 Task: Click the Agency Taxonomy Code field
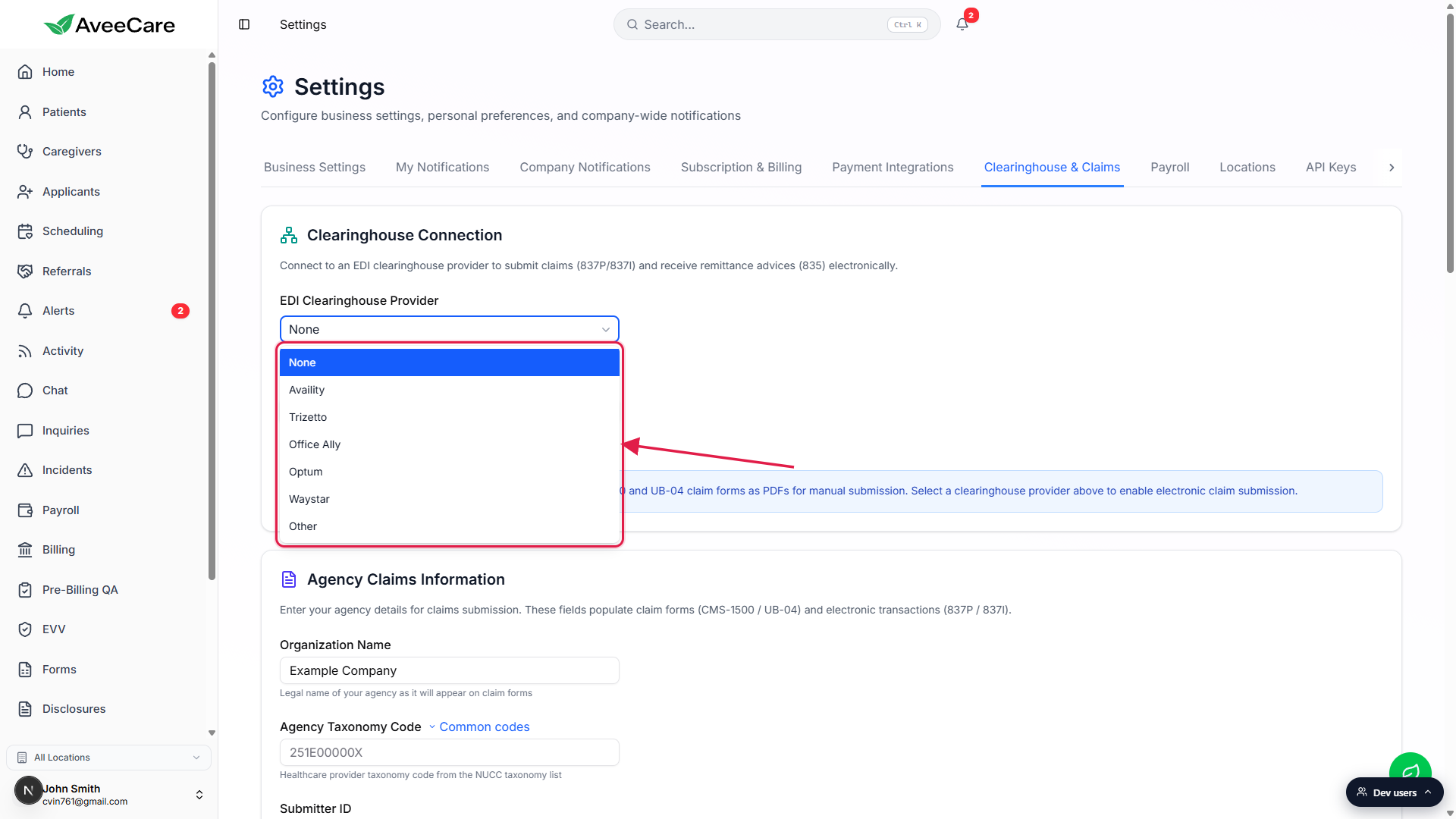click(x=450, y=752)
